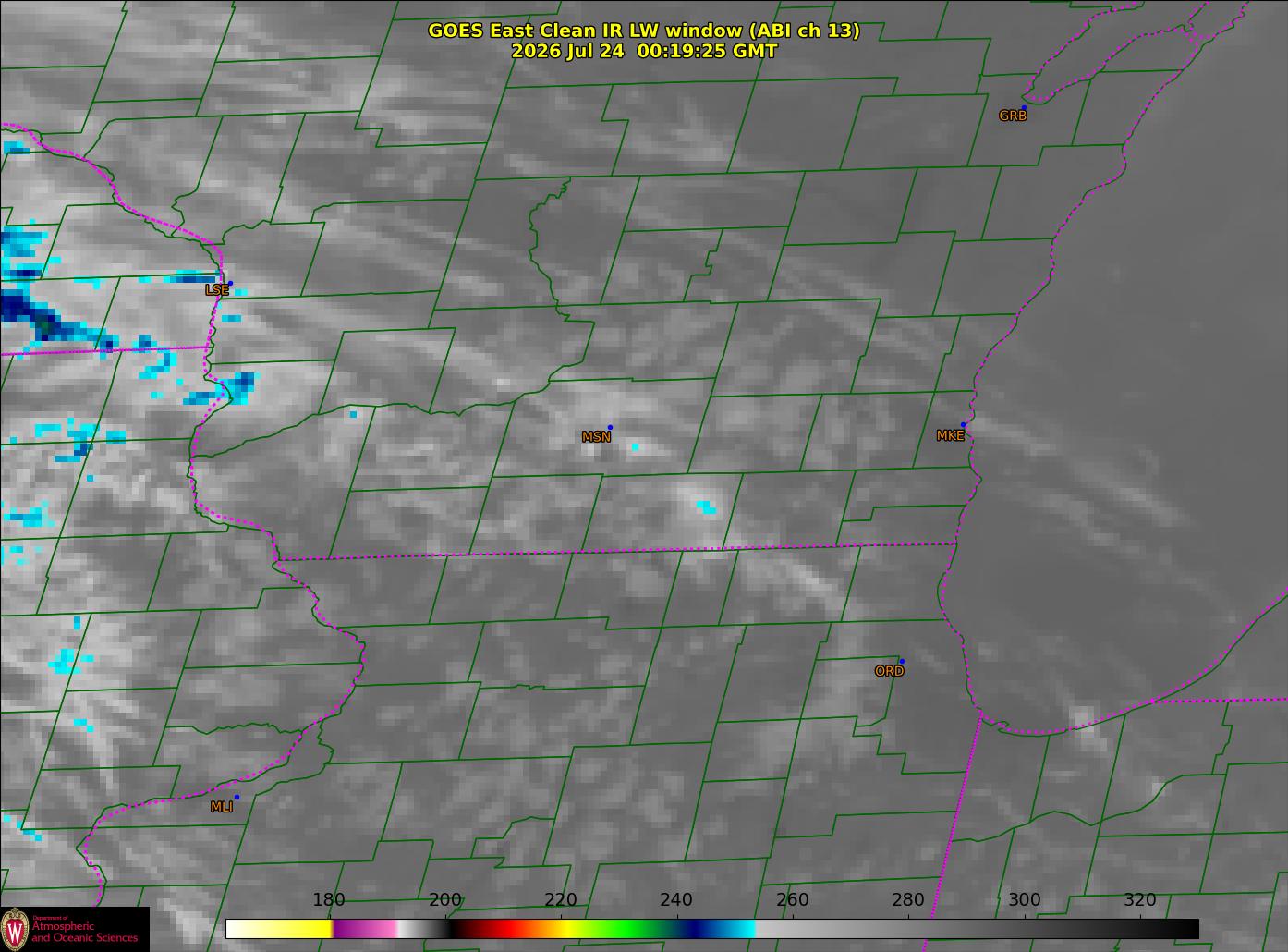Viewport: 1288px width, 952px height.
Task: Click the 180 temperature scale label
Action: 328,900
